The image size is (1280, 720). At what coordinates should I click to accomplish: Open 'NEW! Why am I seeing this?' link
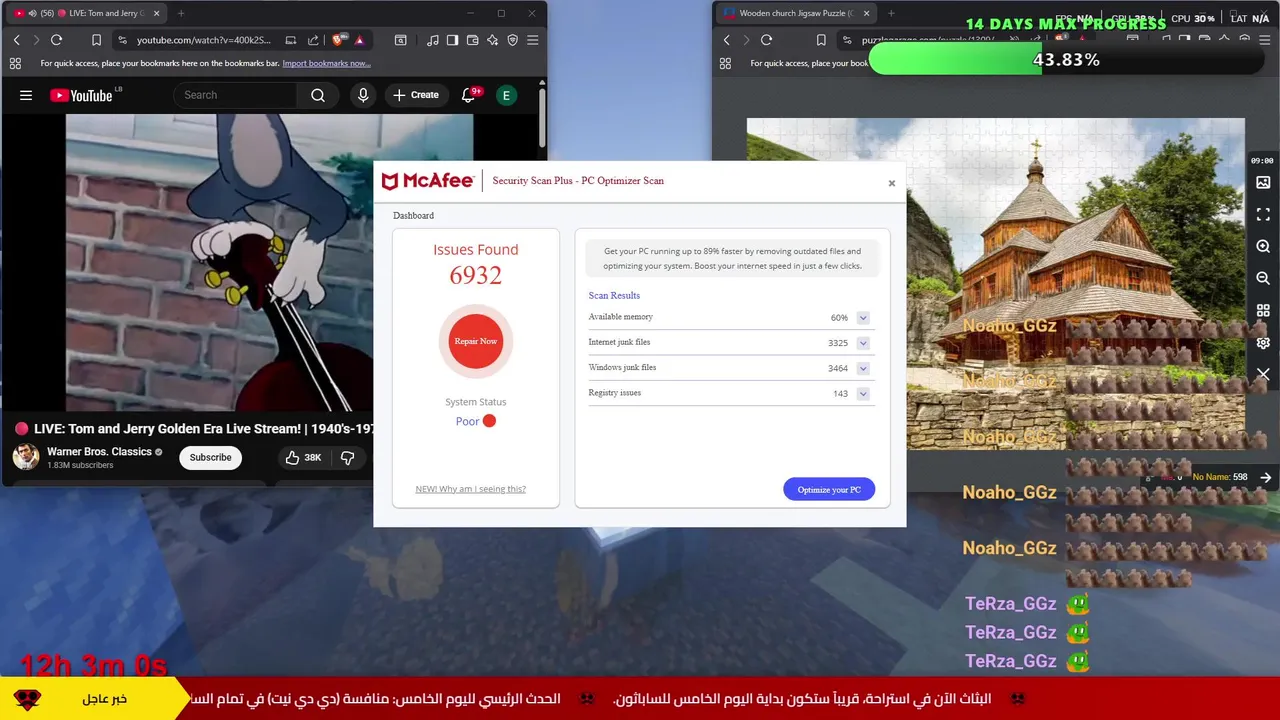click(x=470, y=489)
